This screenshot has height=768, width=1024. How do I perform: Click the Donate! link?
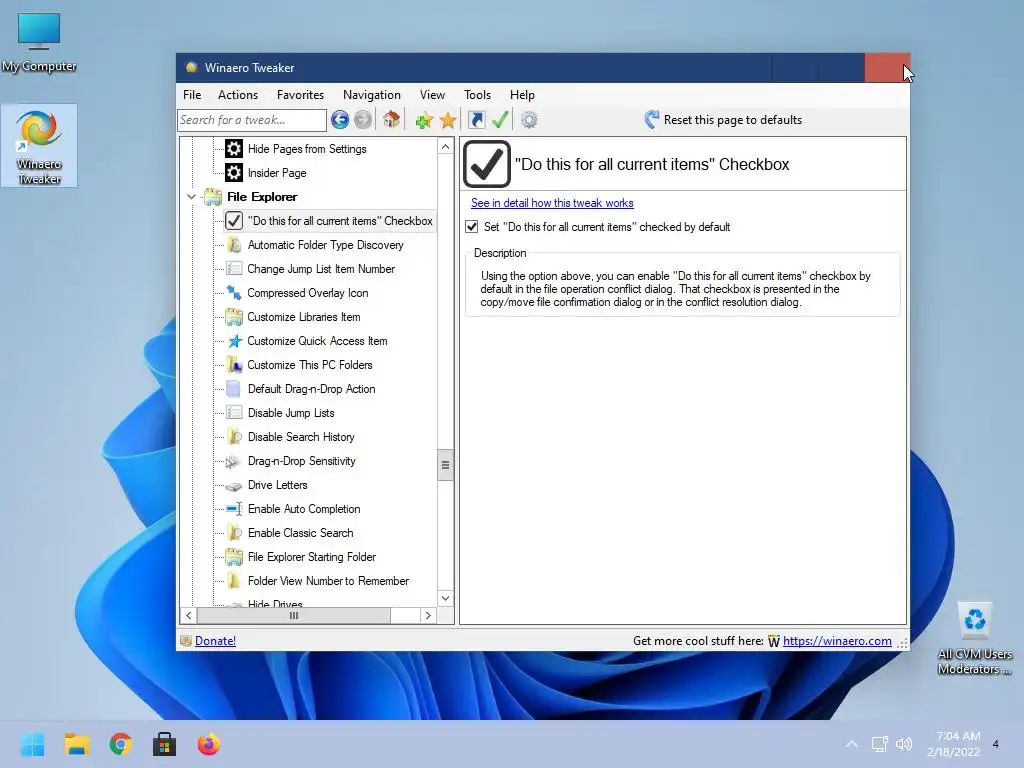tap(216, 641)
